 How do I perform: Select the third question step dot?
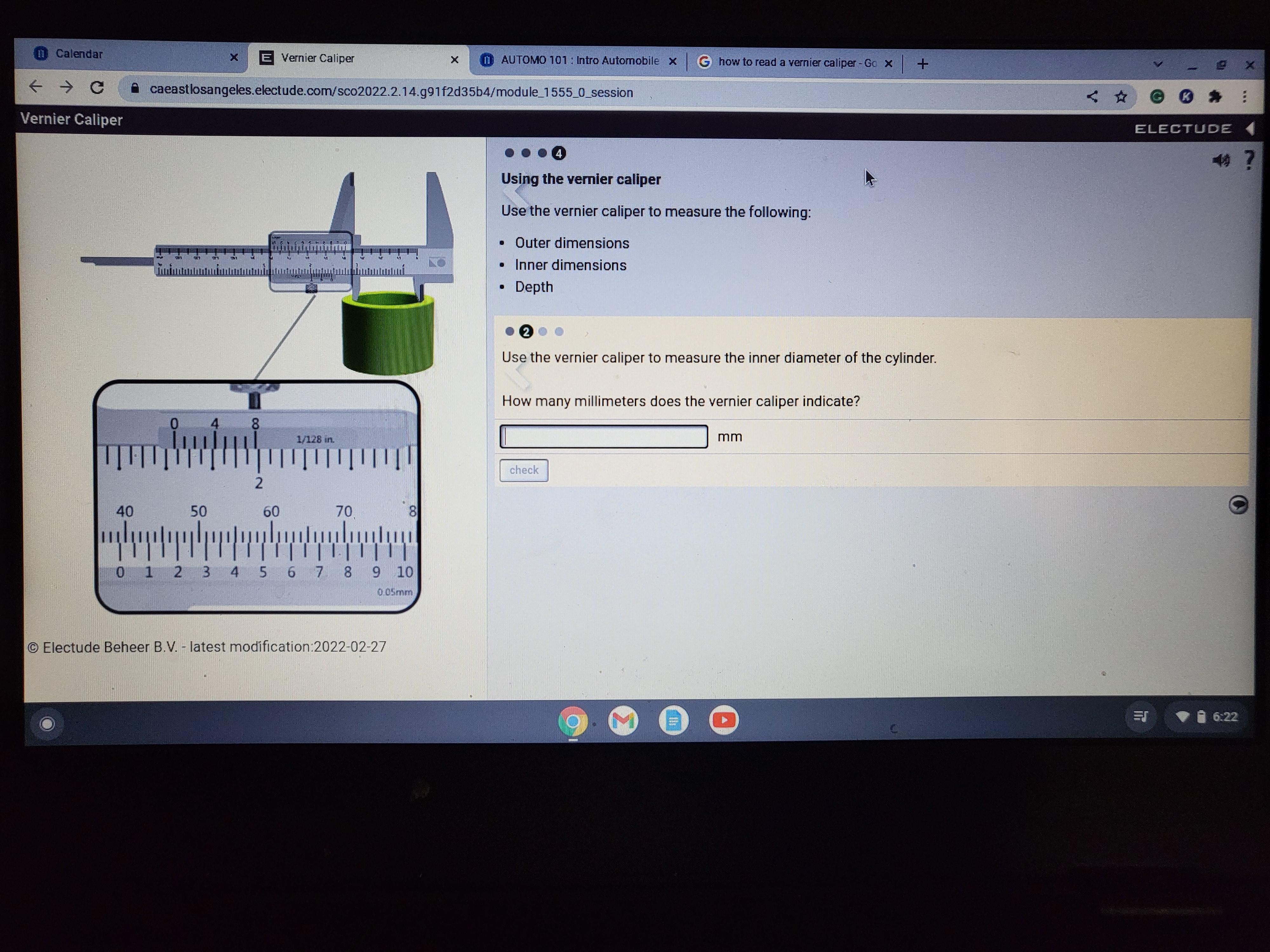coord(543,331)
